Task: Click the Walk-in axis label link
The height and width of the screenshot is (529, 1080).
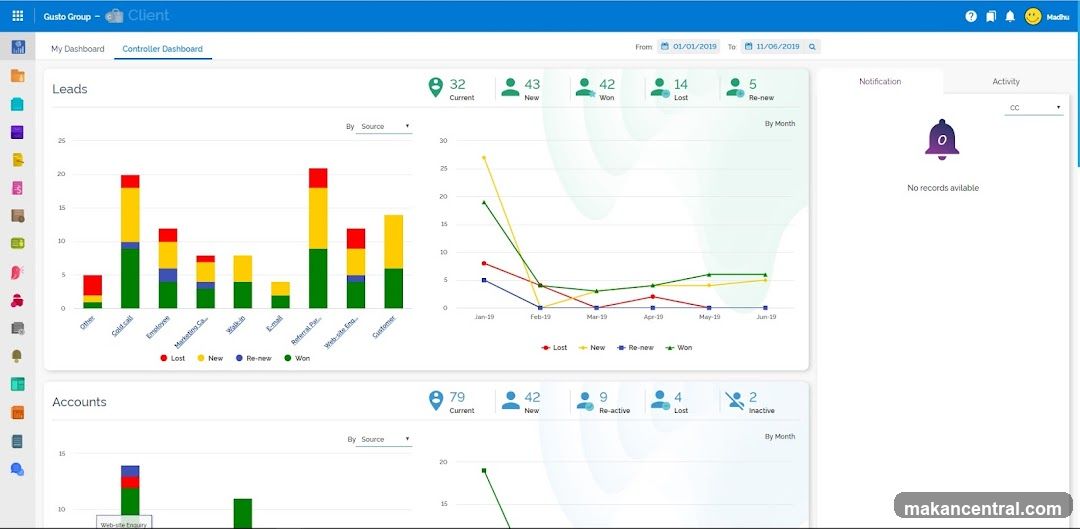Action: coord(236,324)
